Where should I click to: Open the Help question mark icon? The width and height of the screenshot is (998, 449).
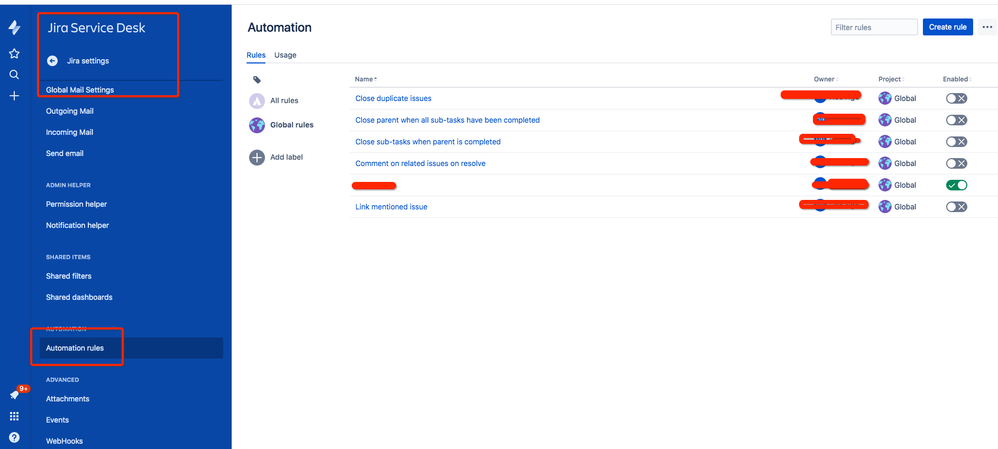[x=14, y=438]
